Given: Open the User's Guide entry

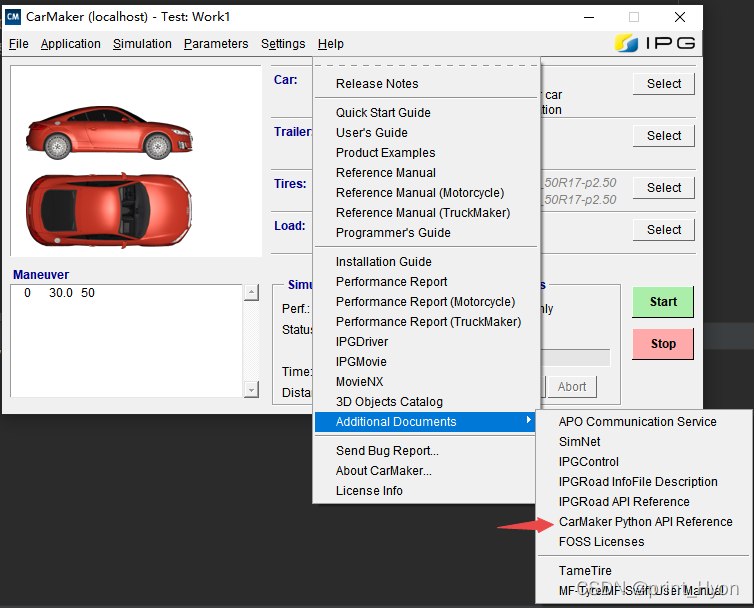Looking at the screenshot, I should [x=426, y=133].
